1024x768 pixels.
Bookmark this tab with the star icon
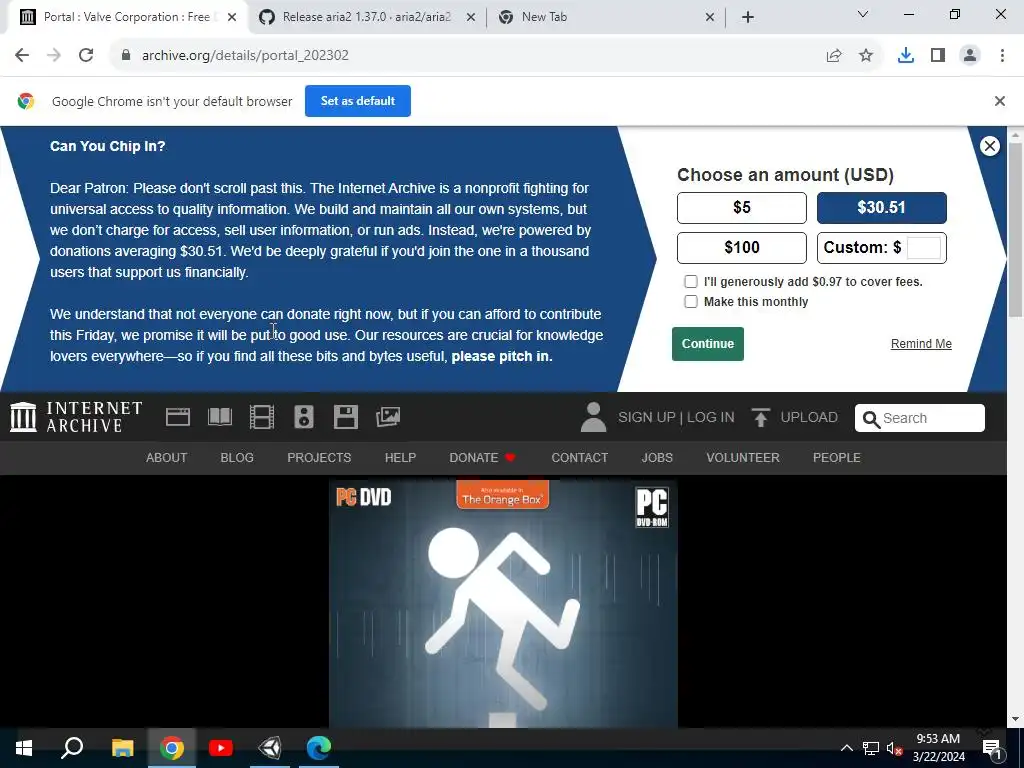point(866,56)
